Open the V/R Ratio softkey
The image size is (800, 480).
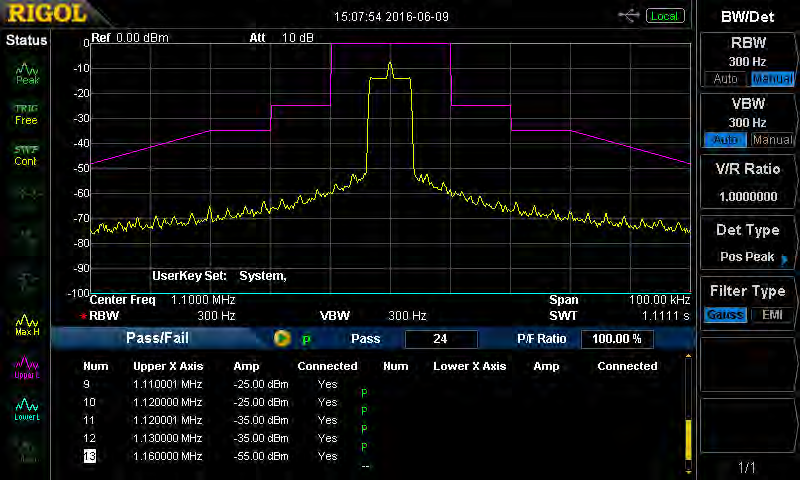[x=747, y=182]
